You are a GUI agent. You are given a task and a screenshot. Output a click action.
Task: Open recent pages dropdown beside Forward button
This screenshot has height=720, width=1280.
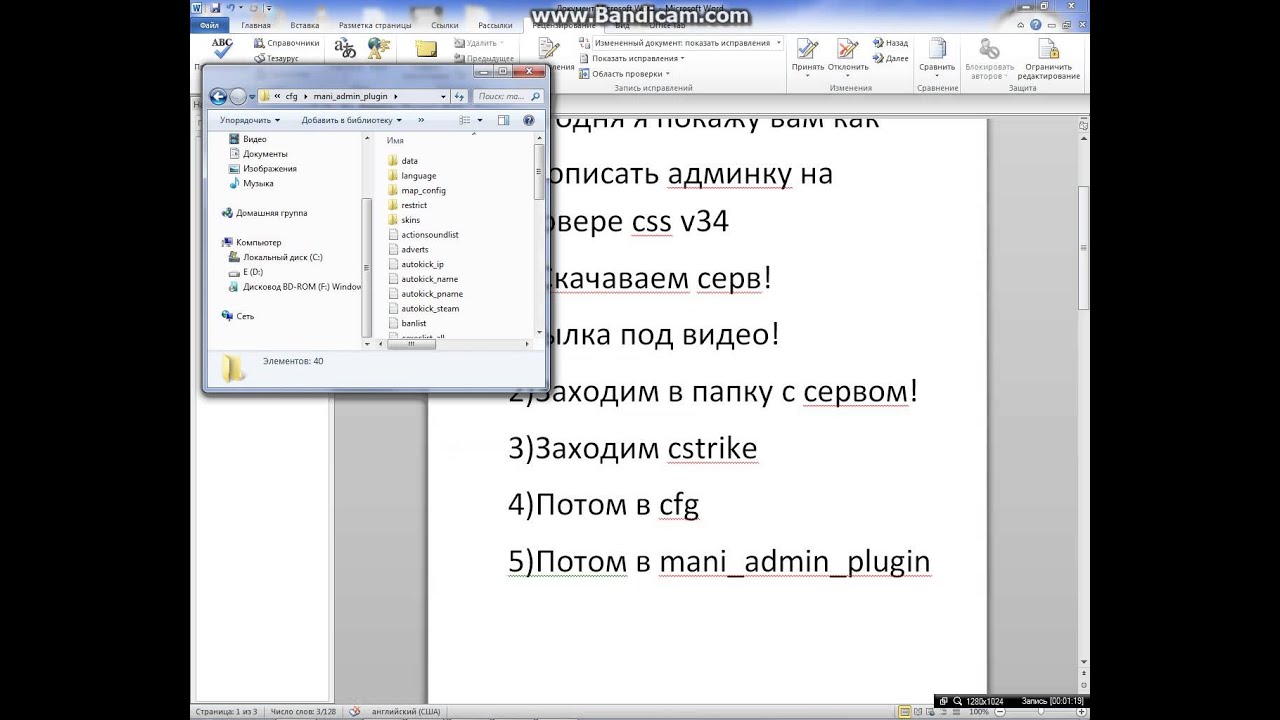click(251, 97)
